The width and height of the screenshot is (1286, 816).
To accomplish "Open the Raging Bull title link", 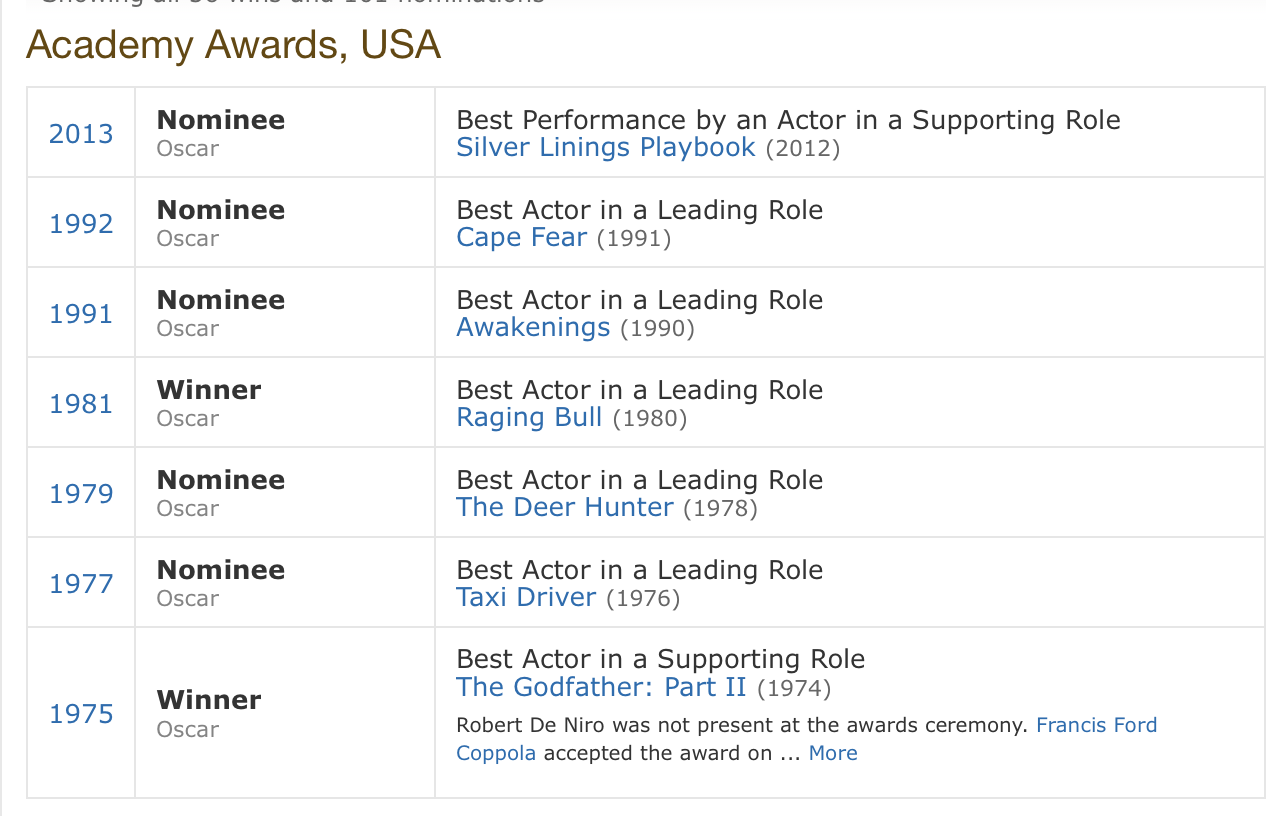I will click(529, 418).
